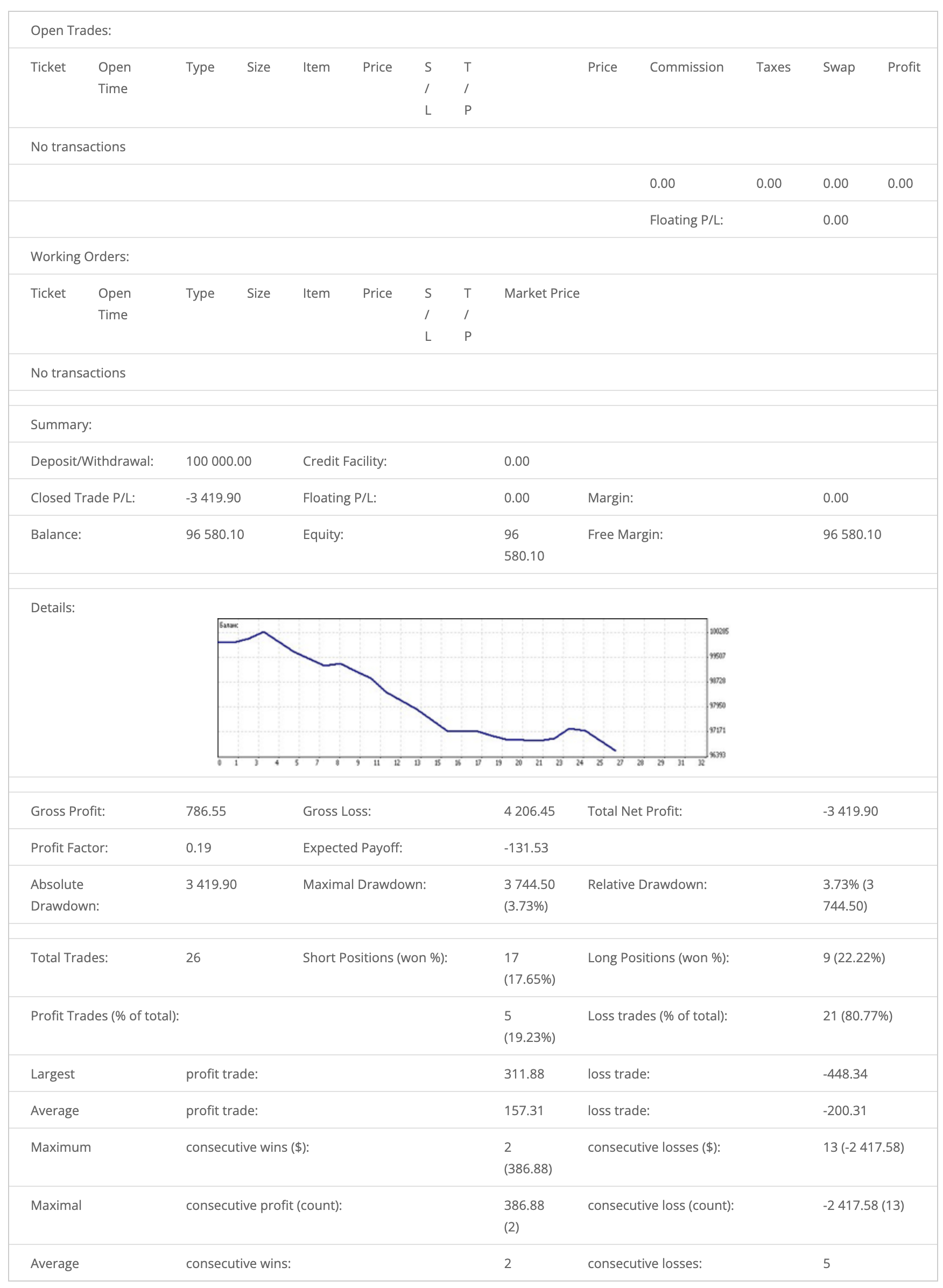The image size is (943, 1288).
Task: Click the Market Price column header
Action: pyautogui.click(x=541, y=293)
